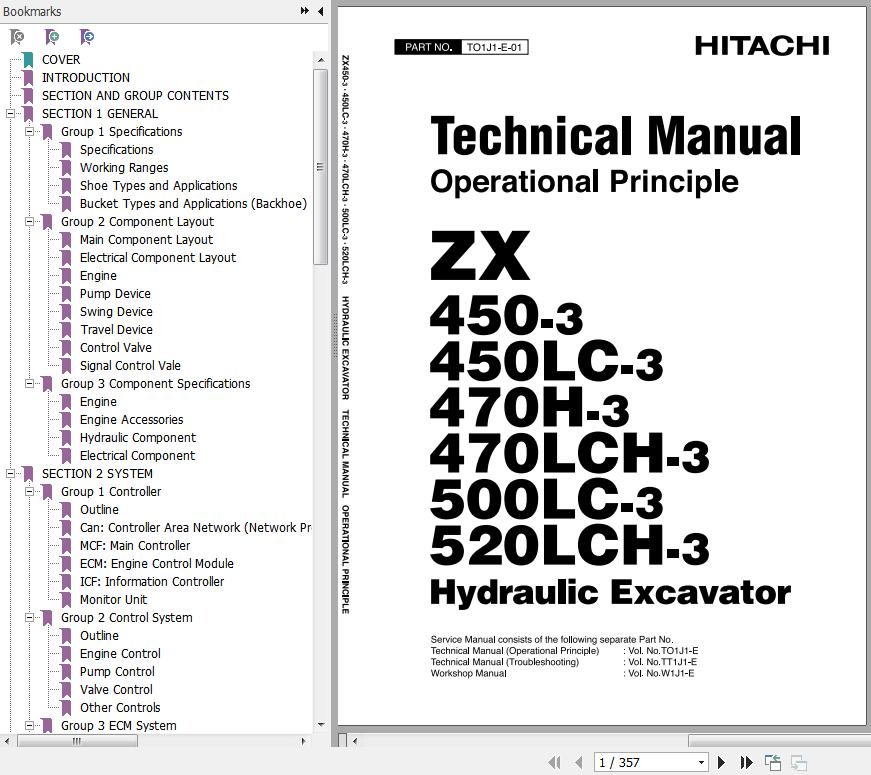The image size is (871, 775).
Task: Go to MCF: Main Controller bookmark
Action: (135, 546)
